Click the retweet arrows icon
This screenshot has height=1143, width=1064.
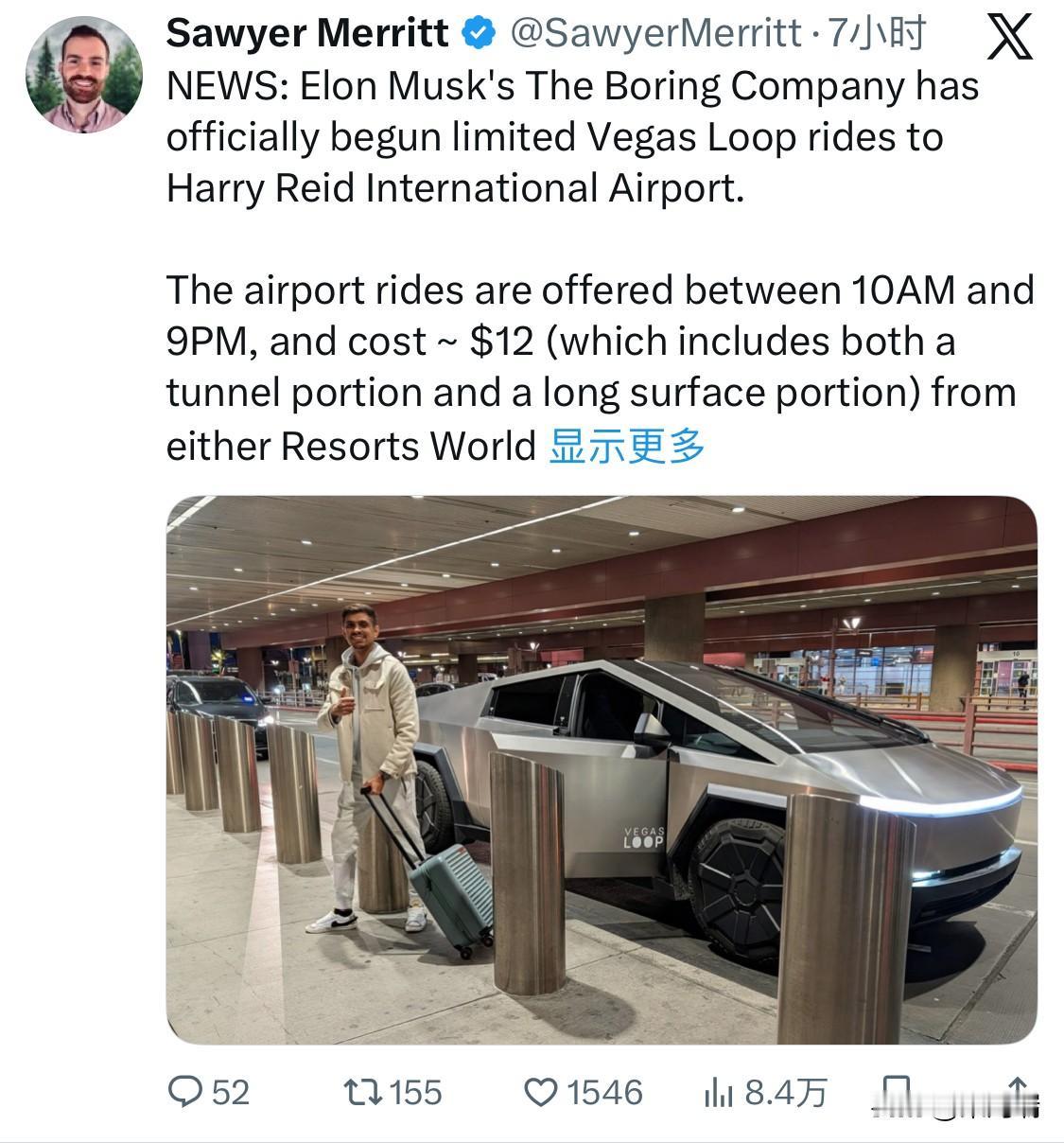pyautogui.click(x=362, y=1092)
